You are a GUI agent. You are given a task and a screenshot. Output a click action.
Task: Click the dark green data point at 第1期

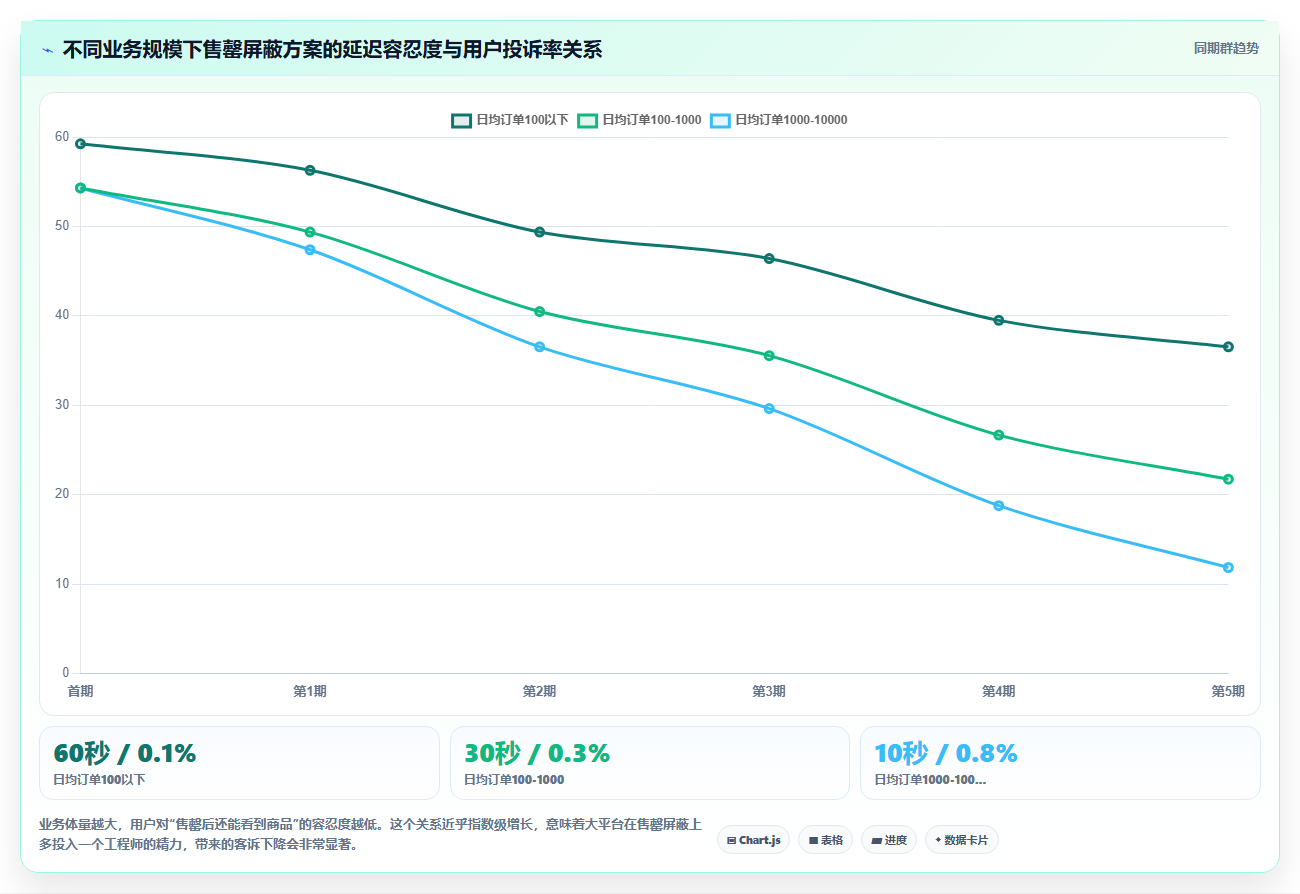tap(310, 170)
